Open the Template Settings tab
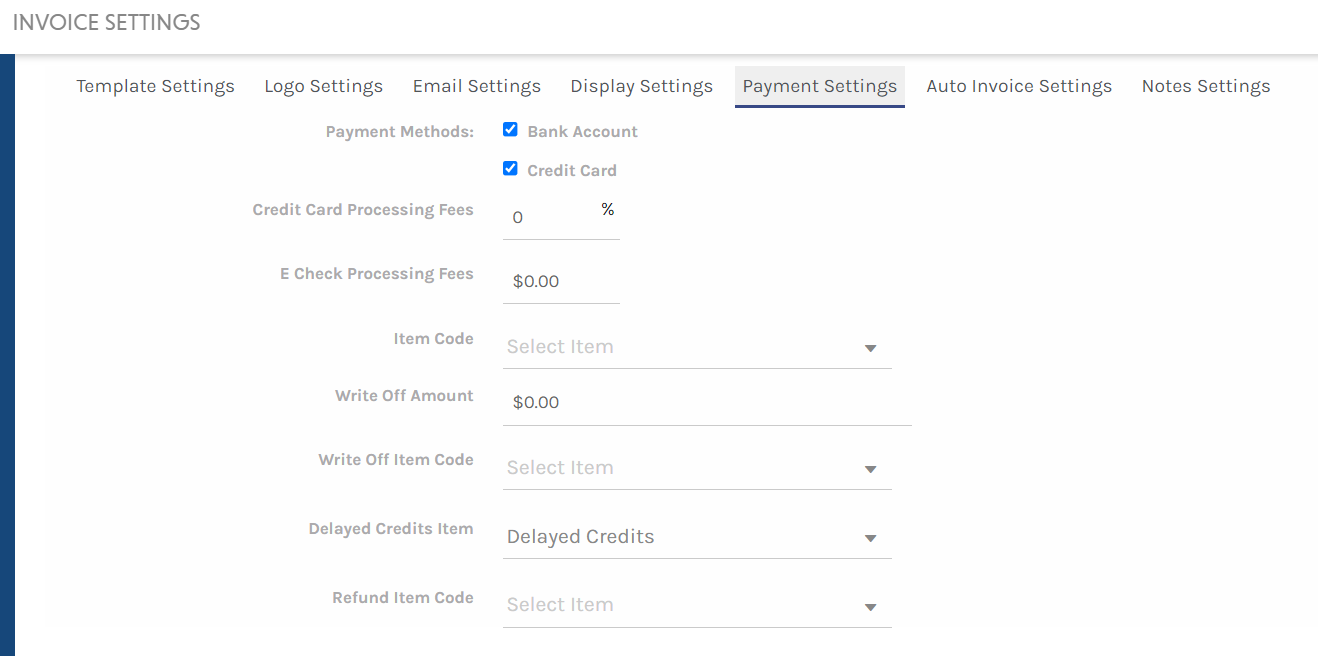This screenshot has height=656, width=1318. (155, 86)
